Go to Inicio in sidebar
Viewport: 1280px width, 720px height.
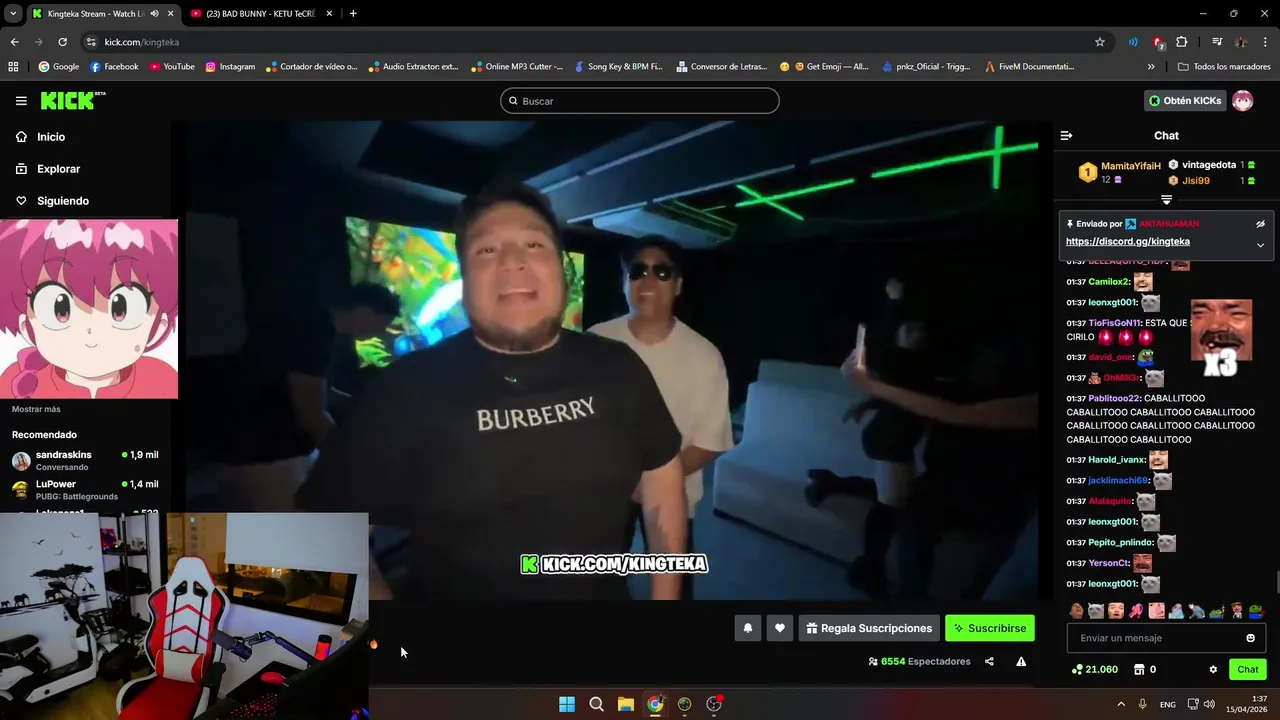click(51, 137)
